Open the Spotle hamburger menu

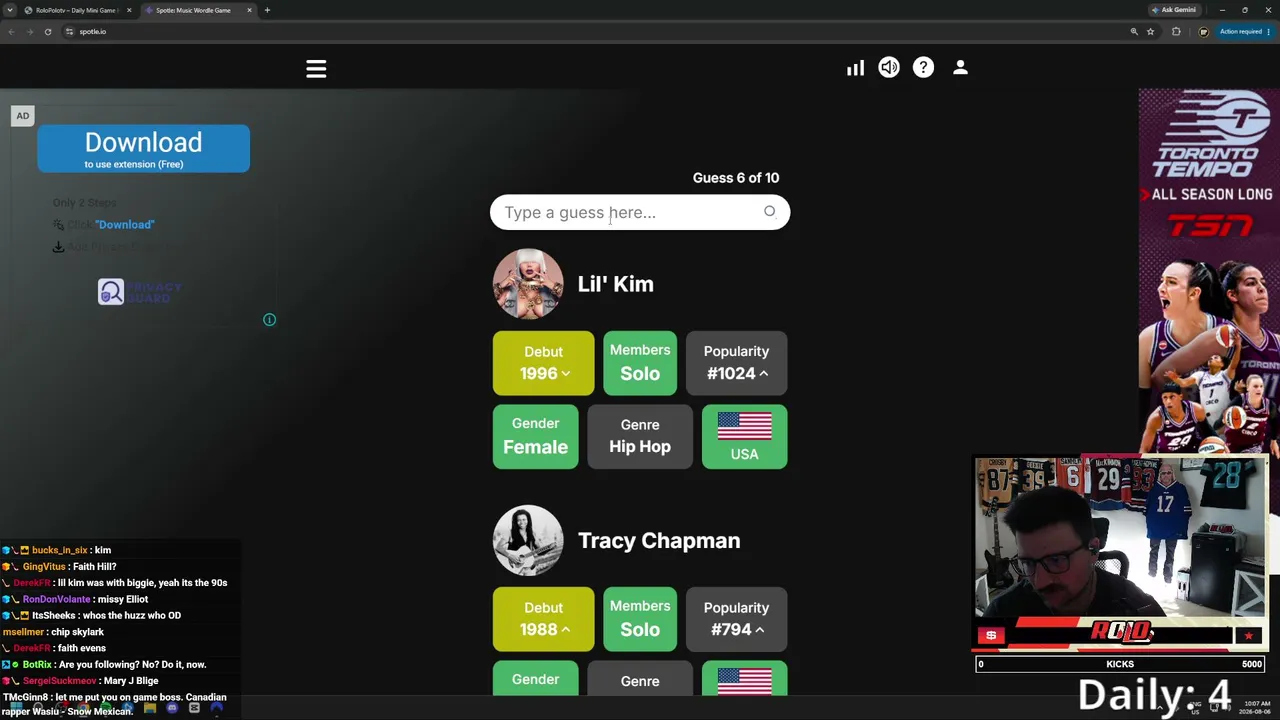click(316, 69)
